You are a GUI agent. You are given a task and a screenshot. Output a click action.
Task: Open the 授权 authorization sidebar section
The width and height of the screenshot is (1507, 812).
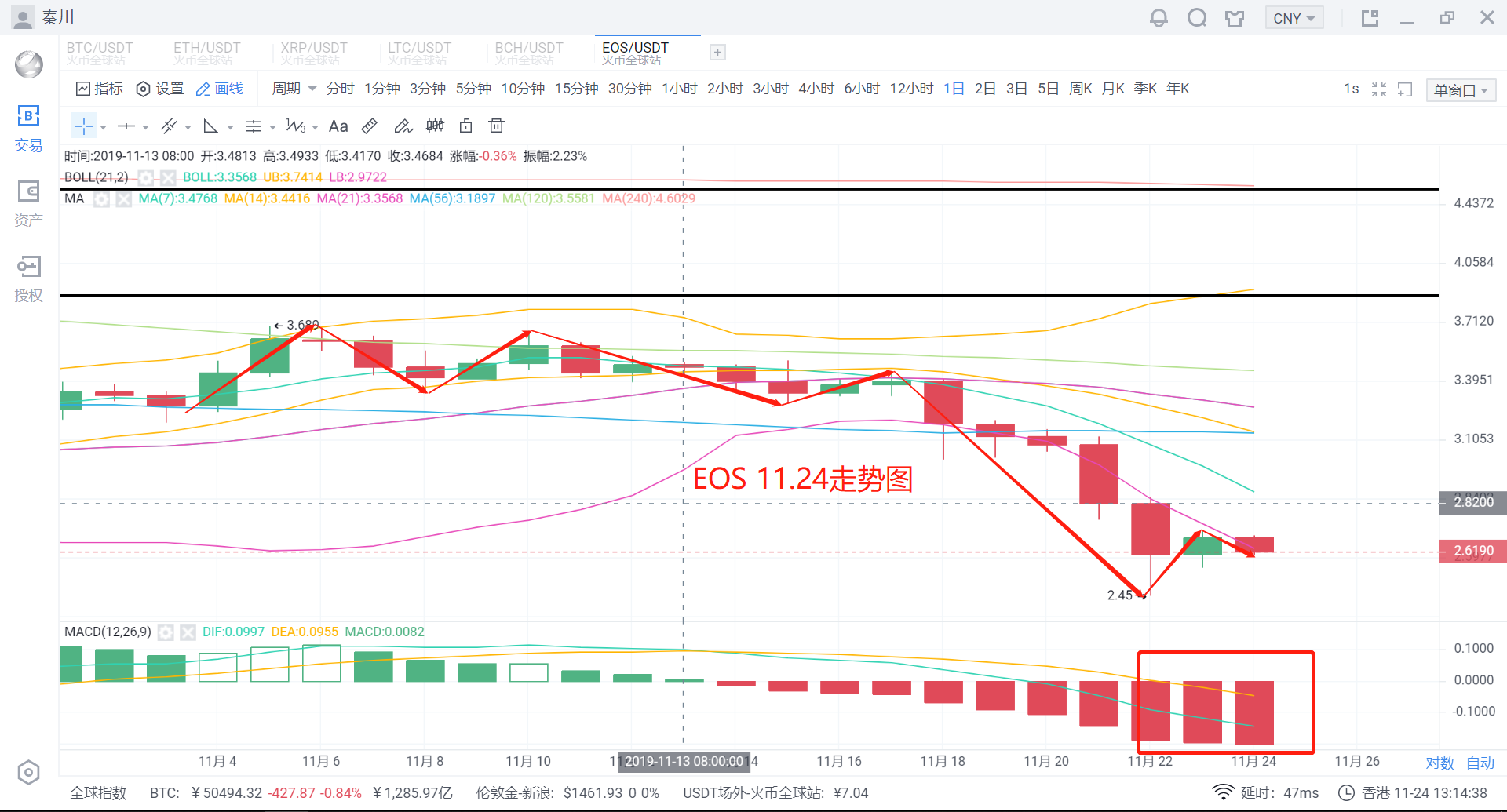click(28, 279)
